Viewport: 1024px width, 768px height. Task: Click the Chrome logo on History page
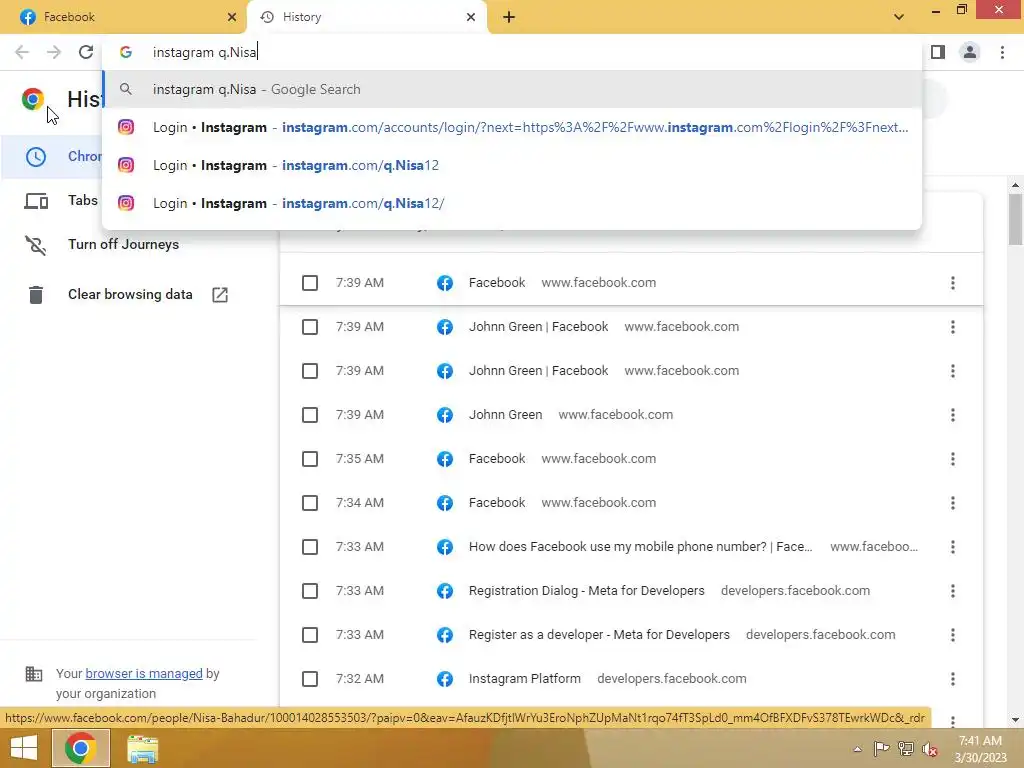pos(33,99)
